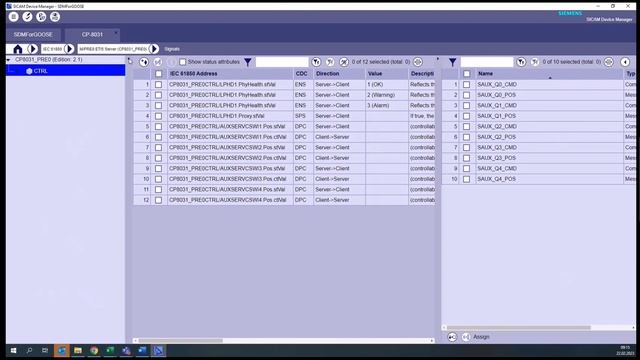Check the row 4 LPHD1 Proxy checkbox
This screenshot has width=640, height=360.
click(x=158, y=116)
